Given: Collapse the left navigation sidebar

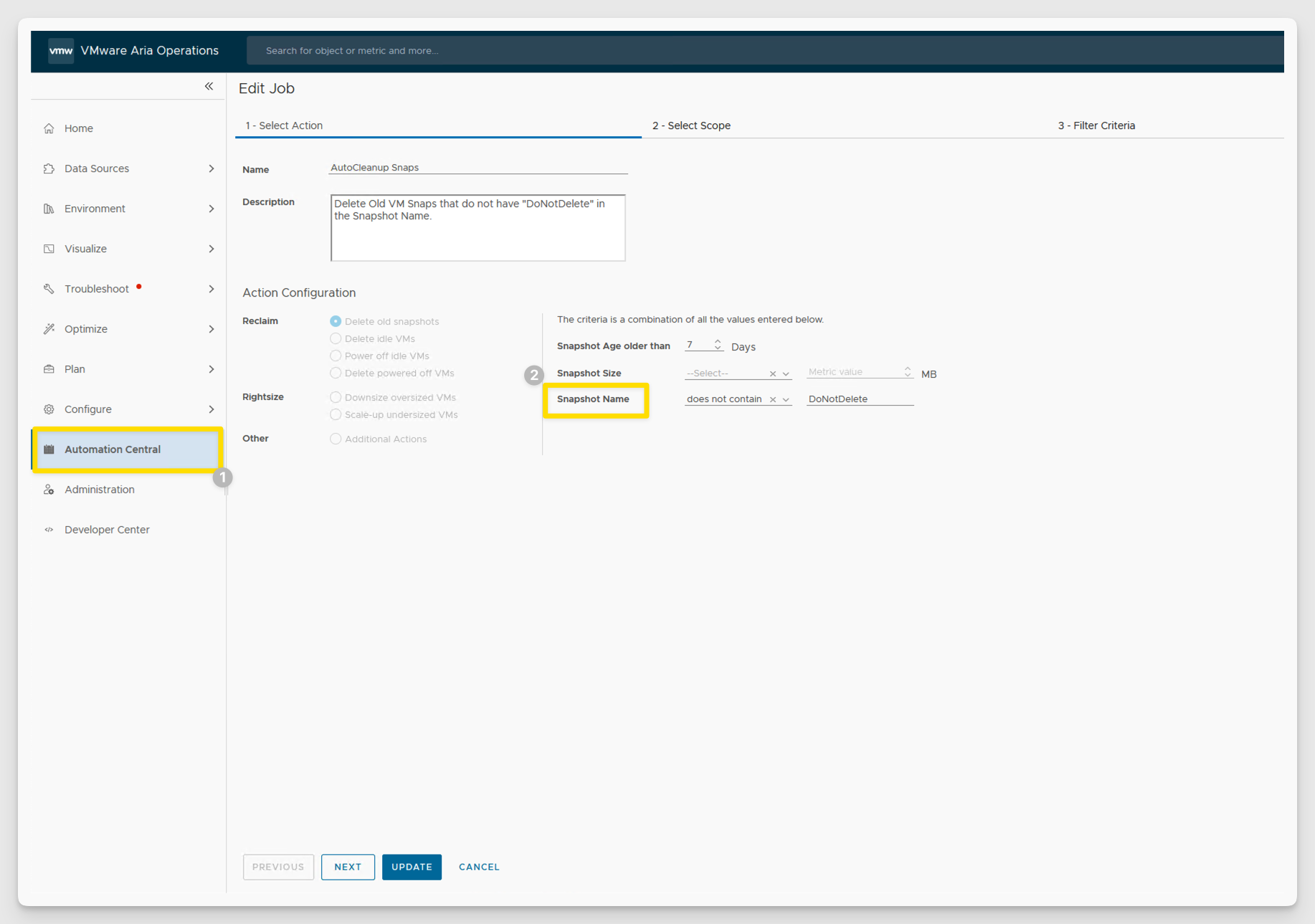Looking at the screenshot, I should point(209,86).
